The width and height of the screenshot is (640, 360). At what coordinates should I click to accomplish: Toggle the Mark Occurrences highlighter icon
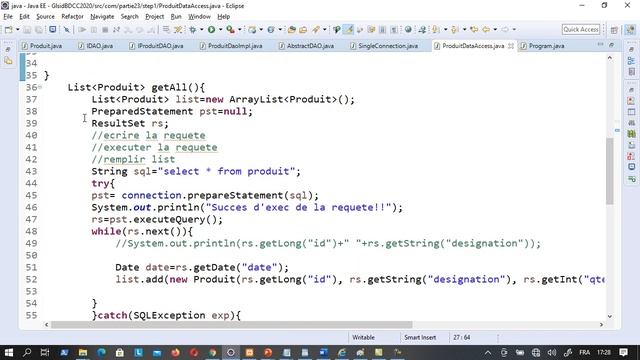[348, 29]
